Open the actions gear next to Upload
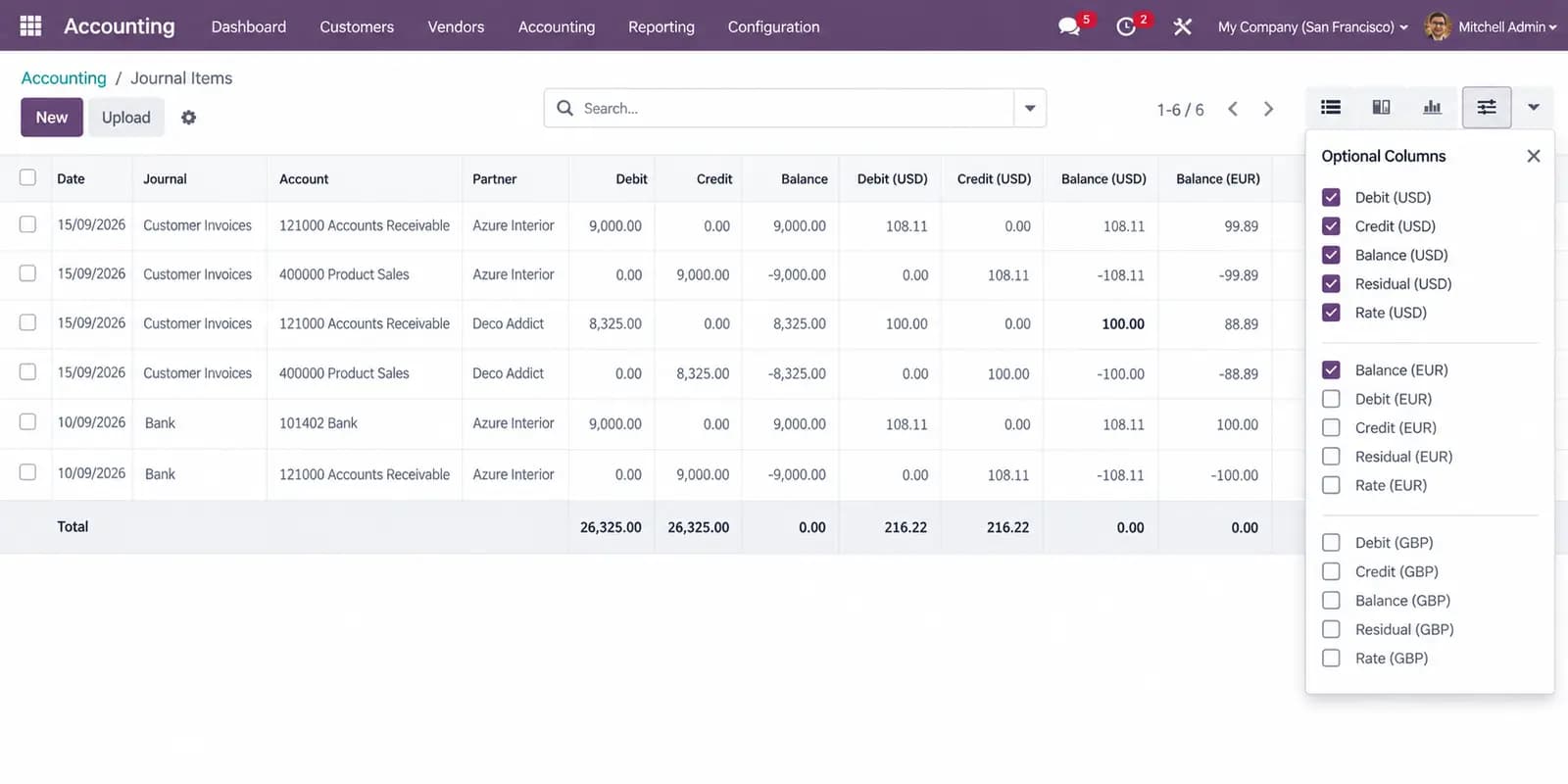This screenshot has width=1568, height=784. tap(189, 118)
